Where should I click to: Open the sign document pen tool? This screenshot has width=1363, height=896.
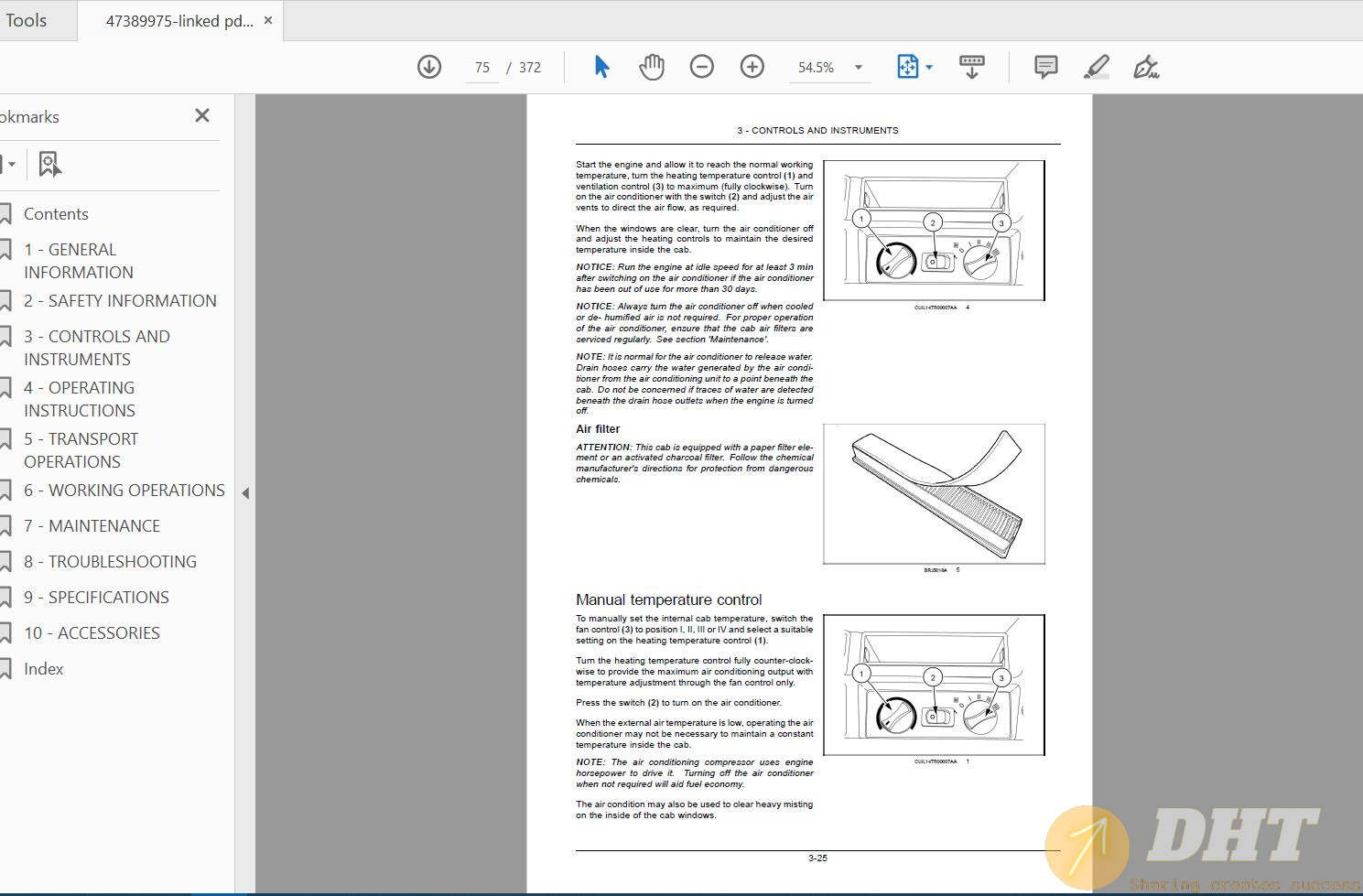[1145, 67]
